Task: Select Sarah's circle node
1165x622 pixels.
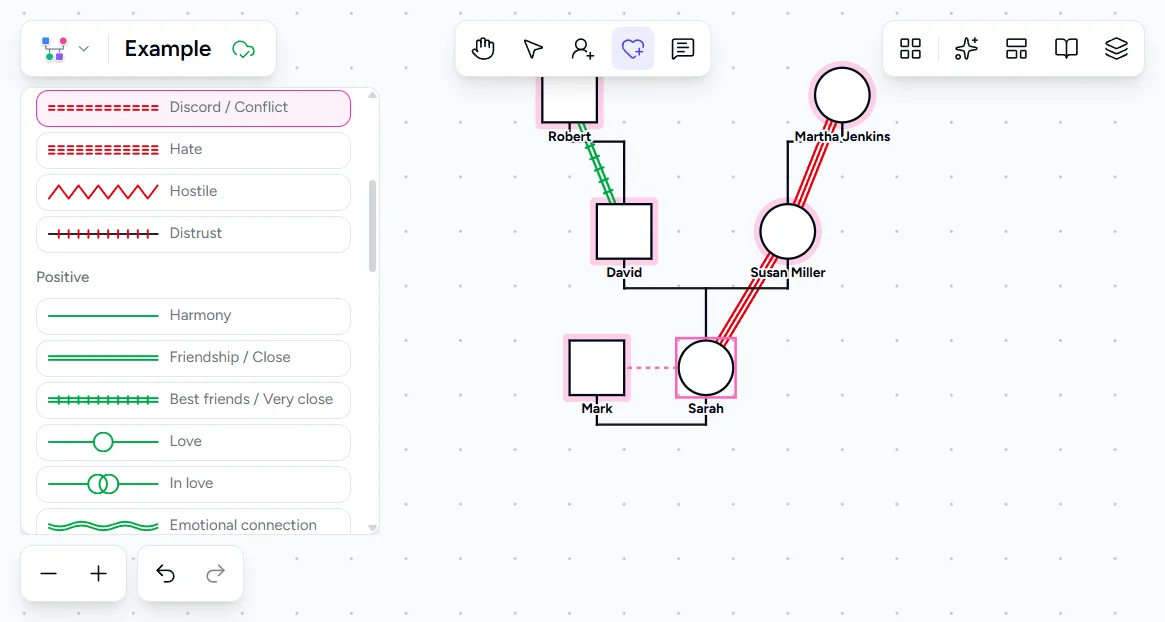Action: (x=706, y=368)
